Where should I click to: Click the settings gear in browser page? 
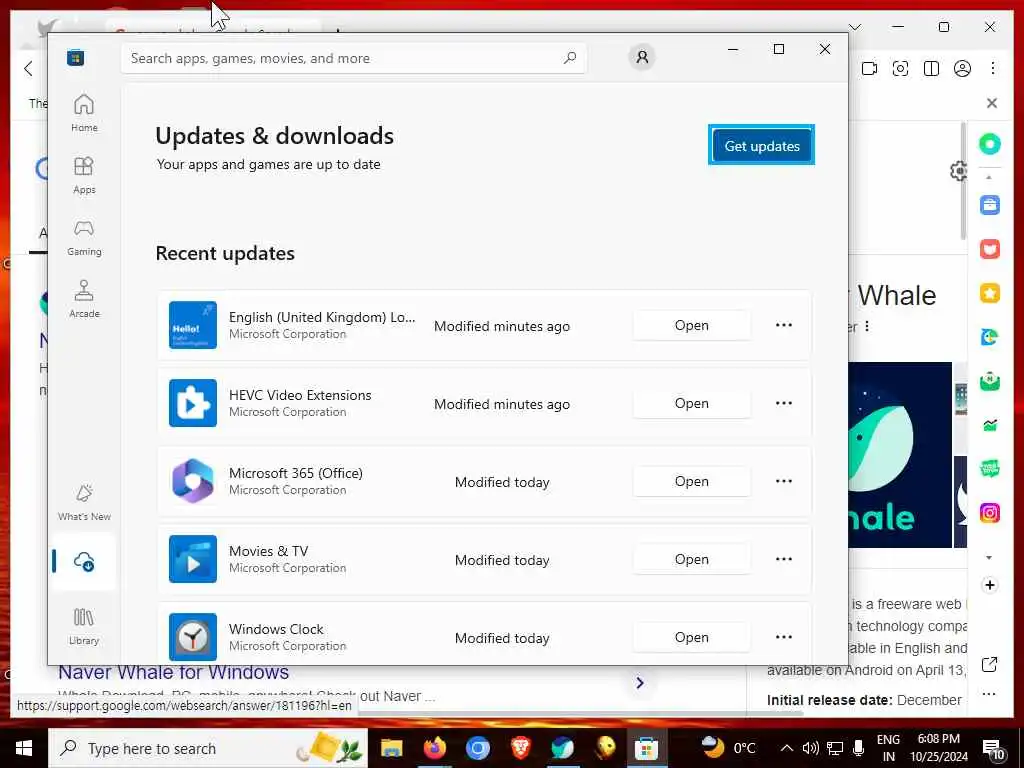coord(958,171)
